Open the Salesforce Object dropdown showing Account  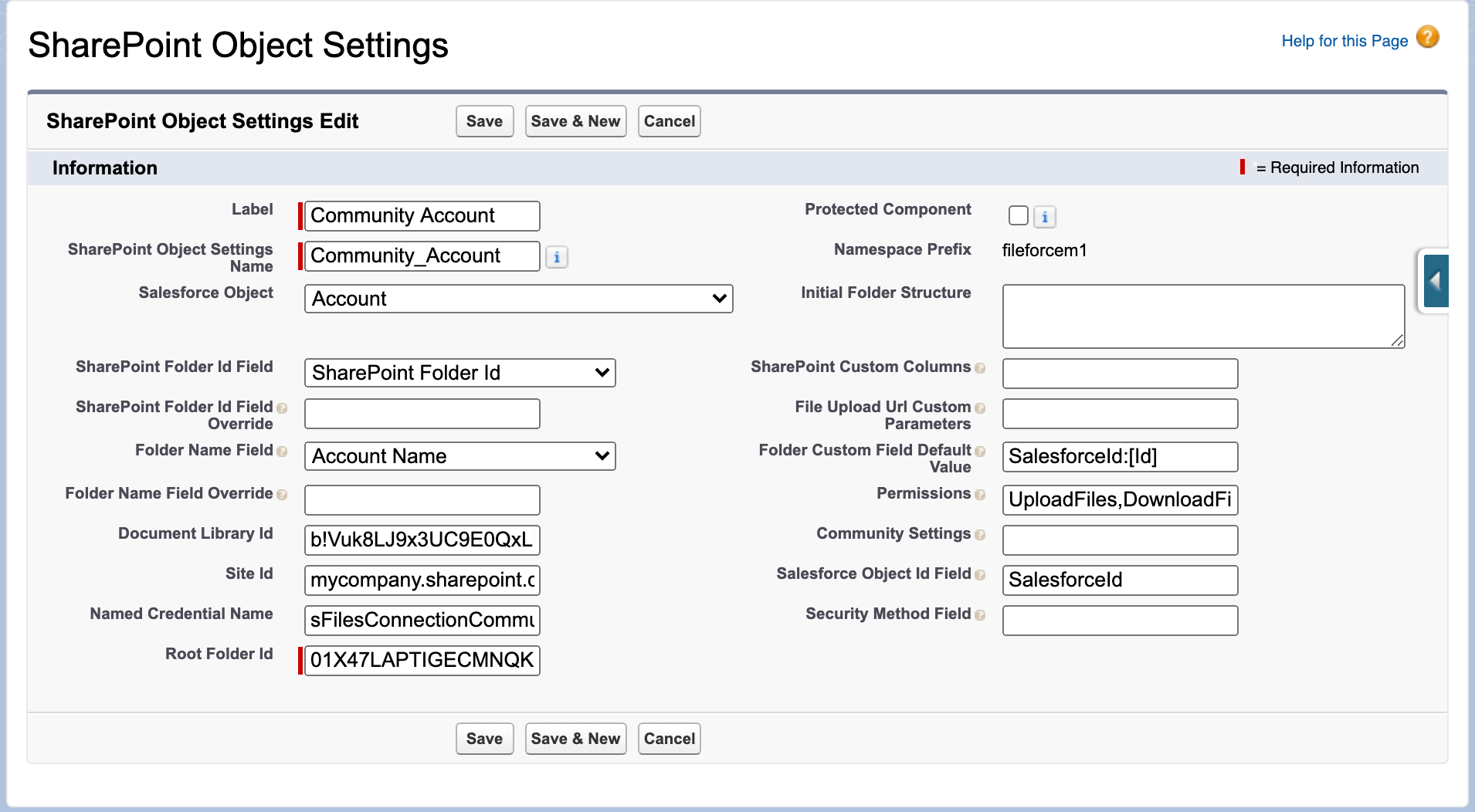pyautogui.click(x=518, y=299)
